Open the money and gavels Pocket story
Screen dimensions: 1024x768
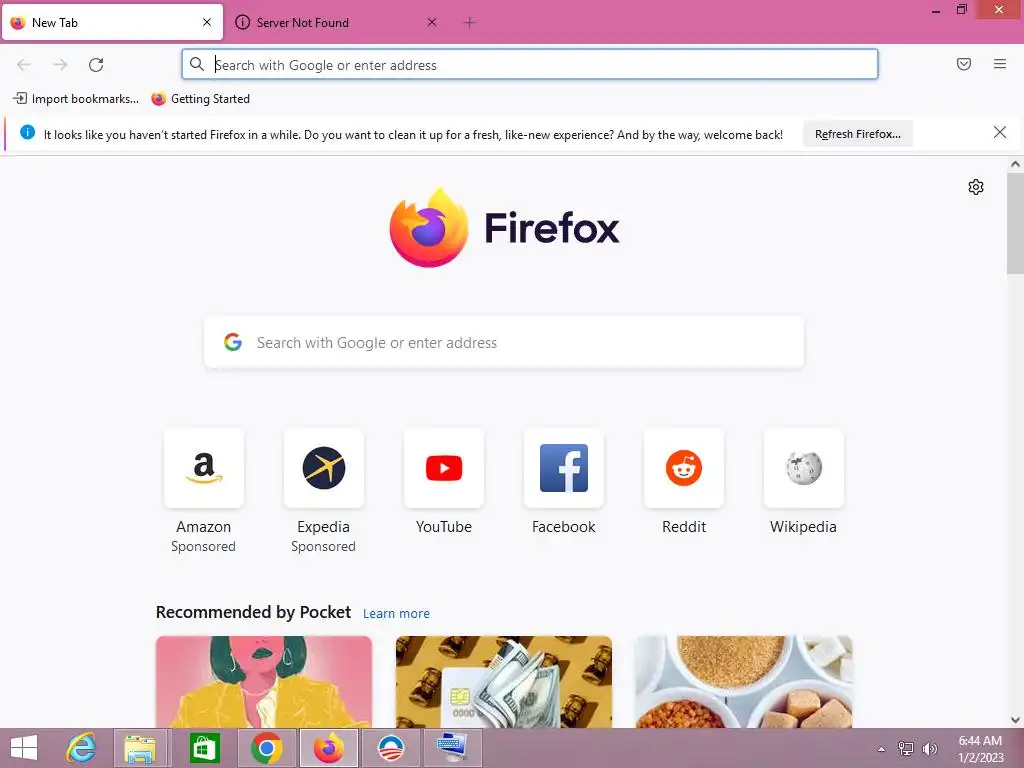point(504,682)
